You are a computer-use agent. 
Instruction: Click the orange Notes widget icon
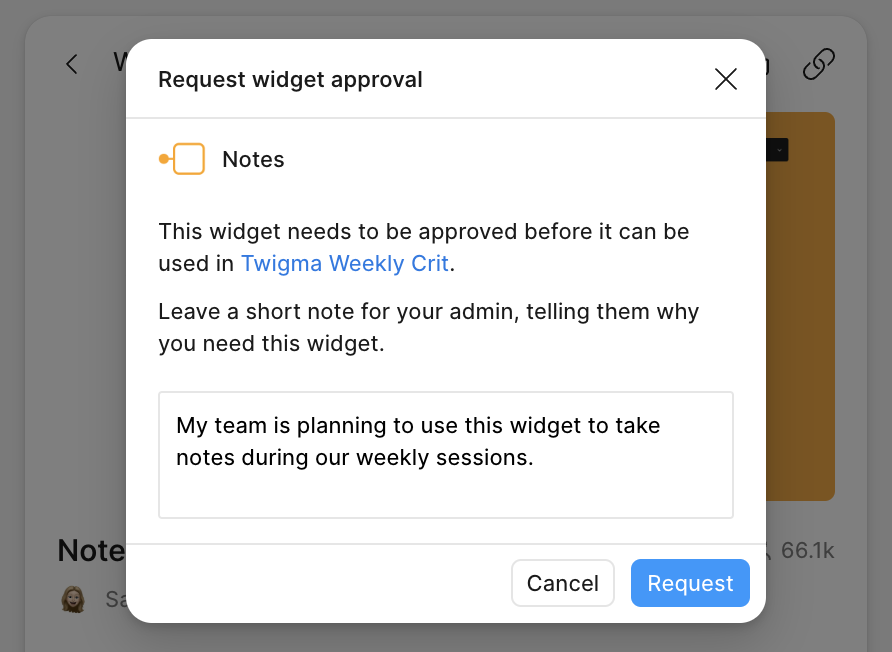[x=182, y=159]
